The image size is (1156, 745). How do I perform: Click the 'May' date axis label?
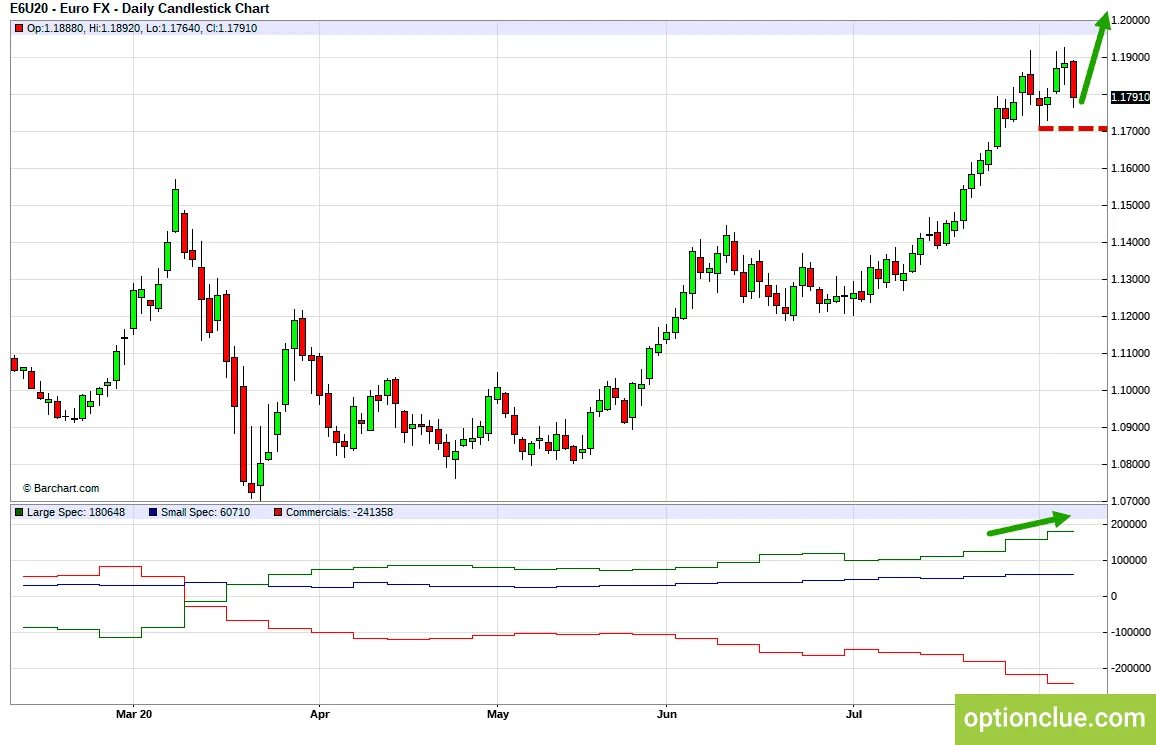(498, 714)
